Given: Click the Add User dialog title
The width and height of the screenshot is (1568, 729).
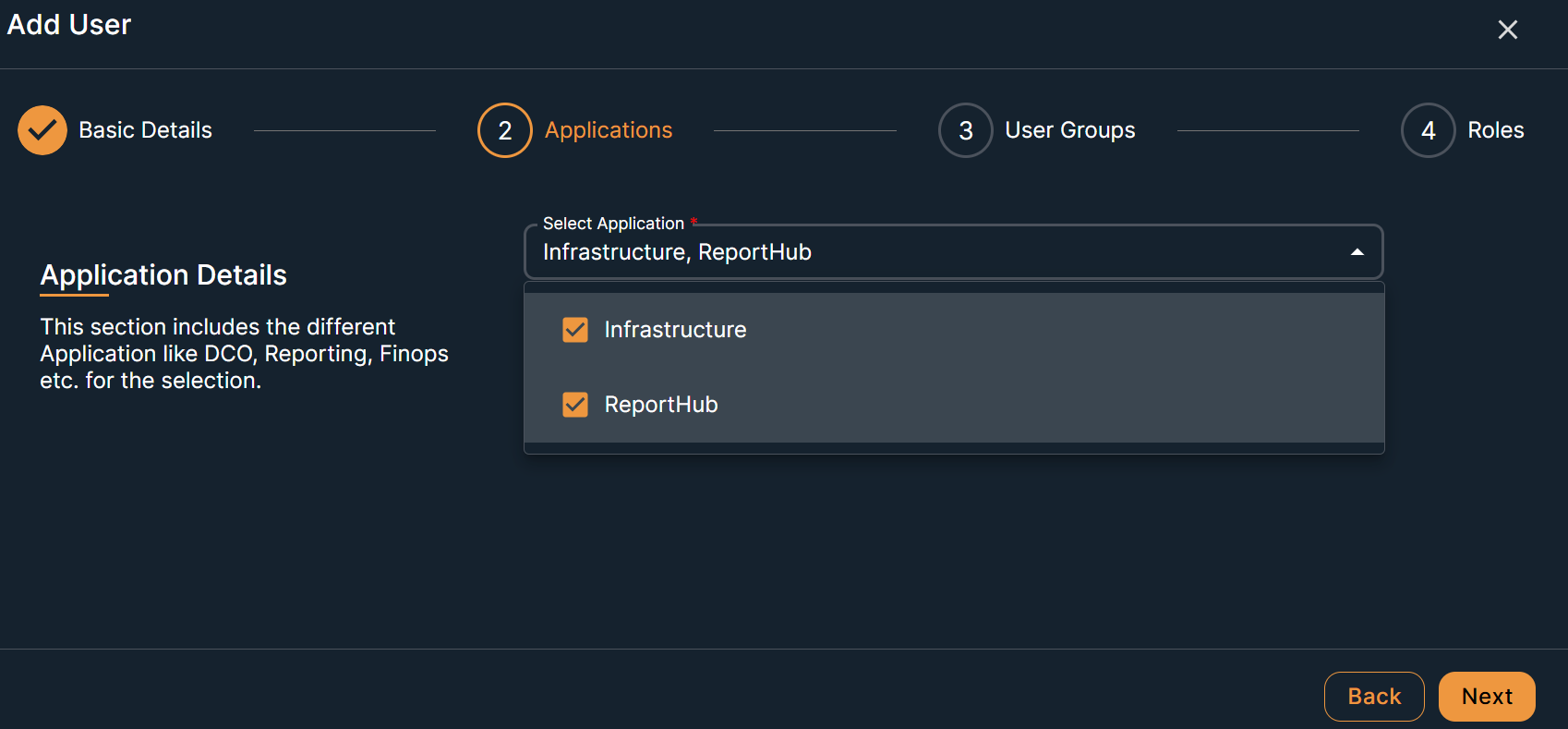Looking at the screenshot, I should point(69,25).
